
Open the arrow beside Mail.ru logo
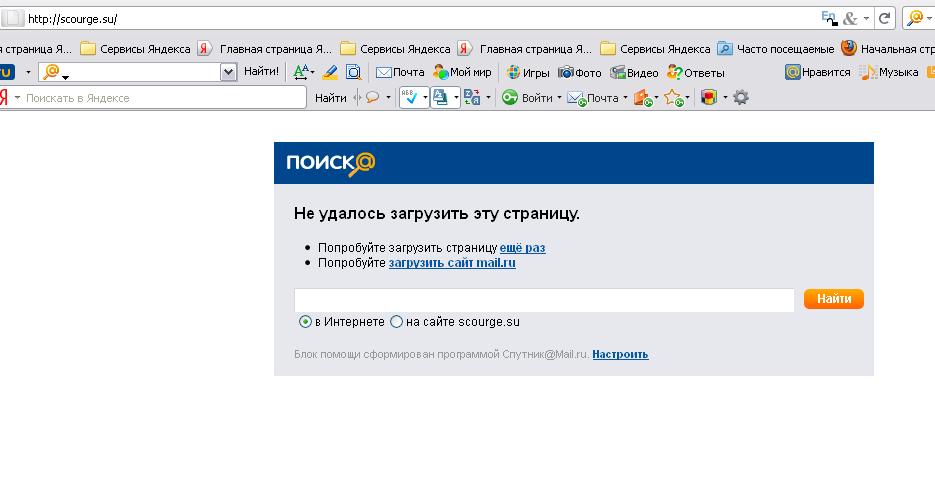pyautogui.click(x=27, y=72)
